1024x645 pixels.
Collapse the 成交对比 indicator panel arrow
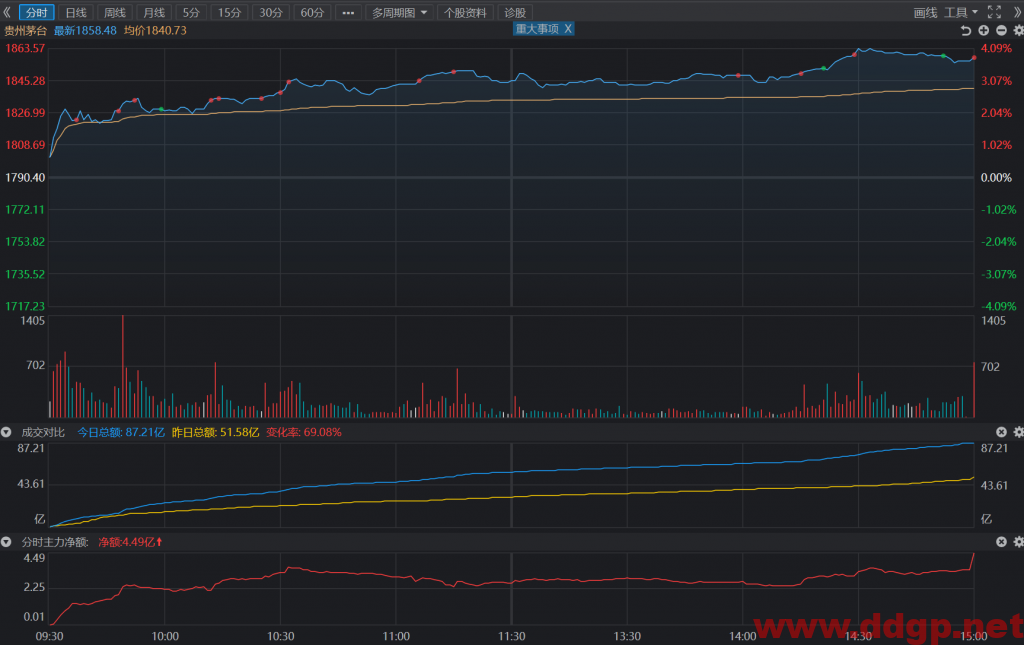pyautogui.click(x=7, y=432)
